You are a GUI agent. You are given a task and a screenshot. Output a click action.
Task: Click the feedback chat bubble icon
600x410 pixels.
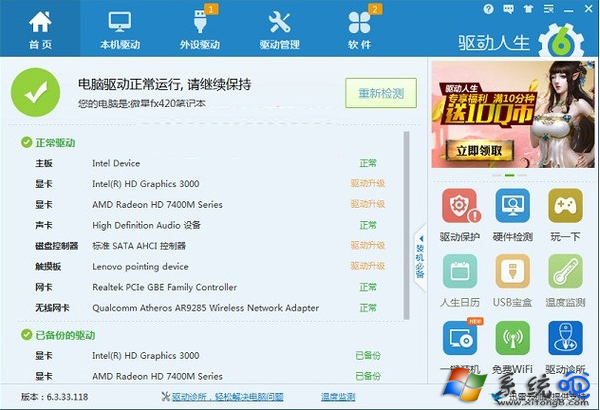tap(508, 9)
